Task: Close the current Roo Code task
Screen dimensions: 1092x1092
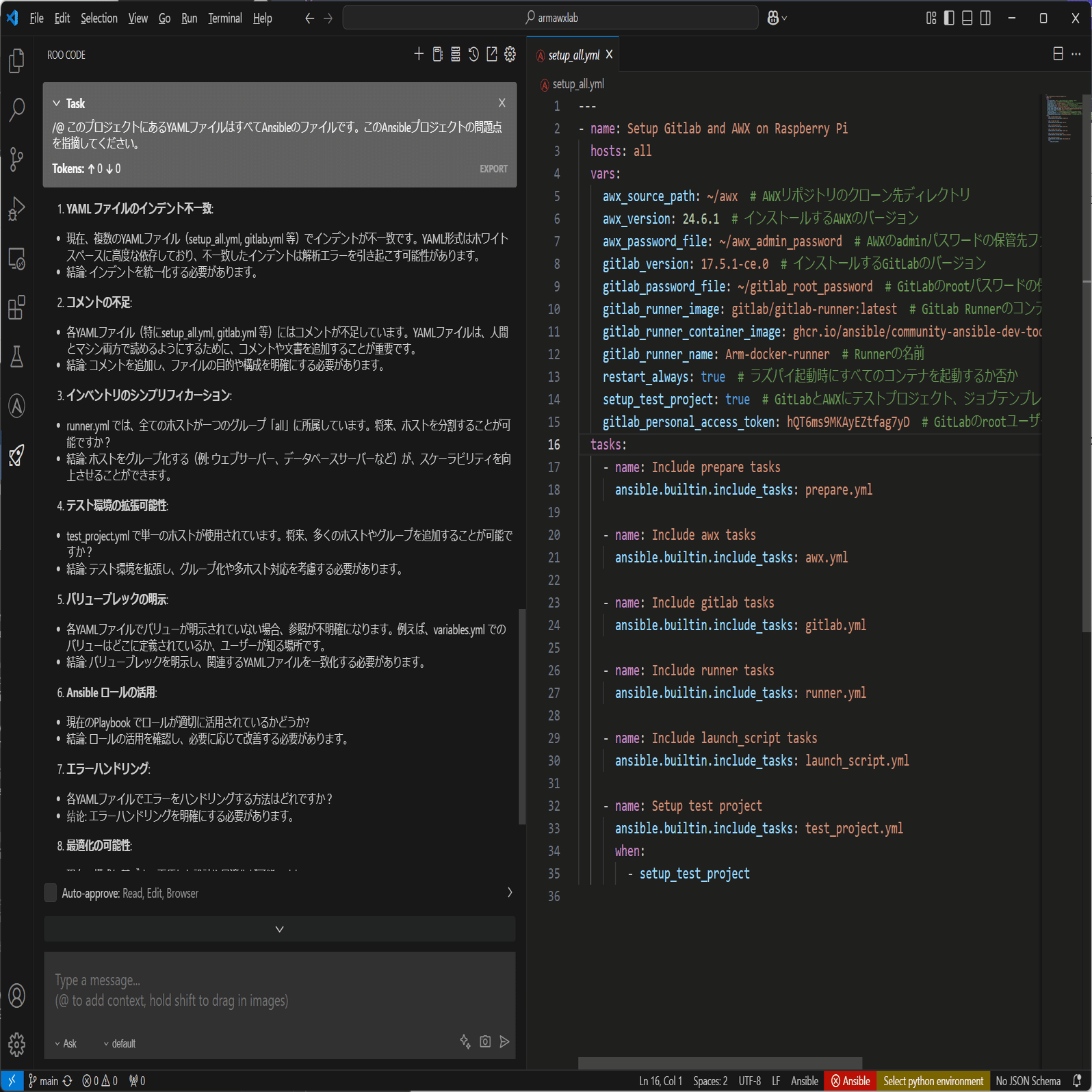Action: (502, 103)
